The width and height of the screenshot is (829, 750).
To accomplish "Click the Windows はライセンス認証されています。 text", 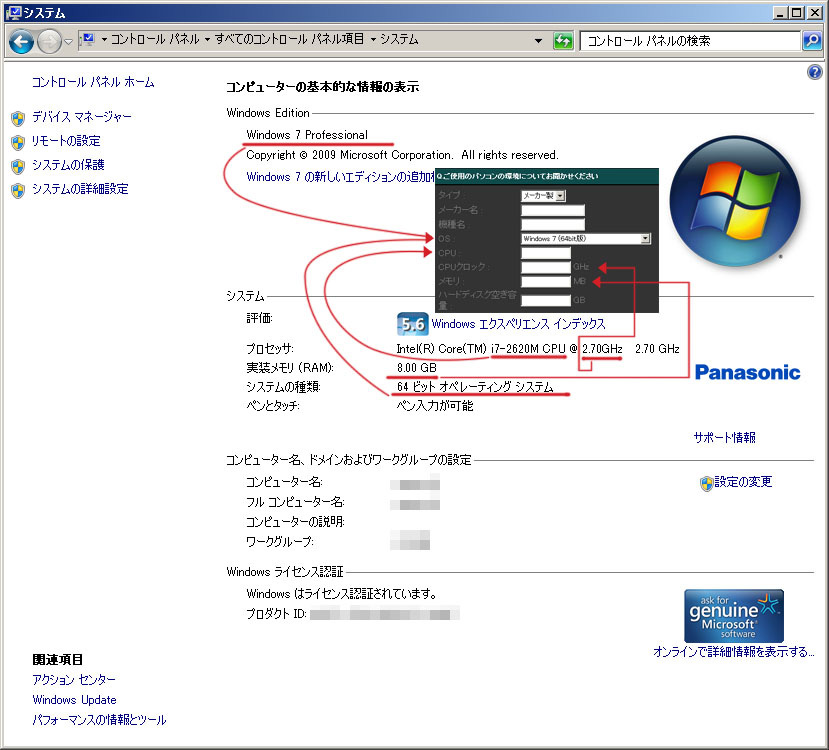I will [x=342, y=594].
